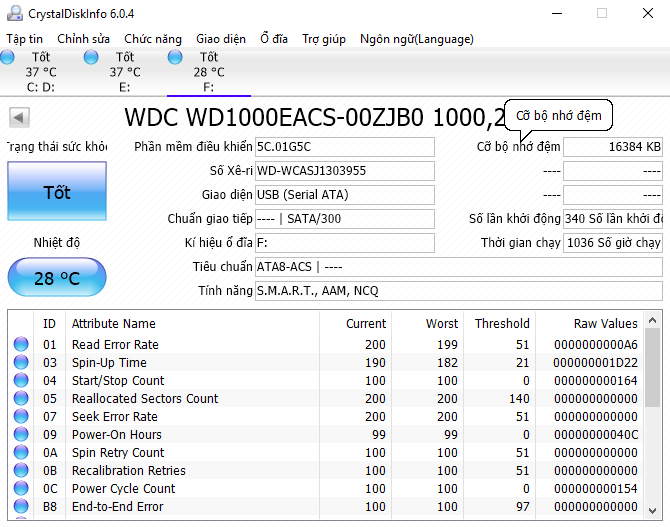
Task: Click status circle for Power-On Hours
Action: [21, 434]
